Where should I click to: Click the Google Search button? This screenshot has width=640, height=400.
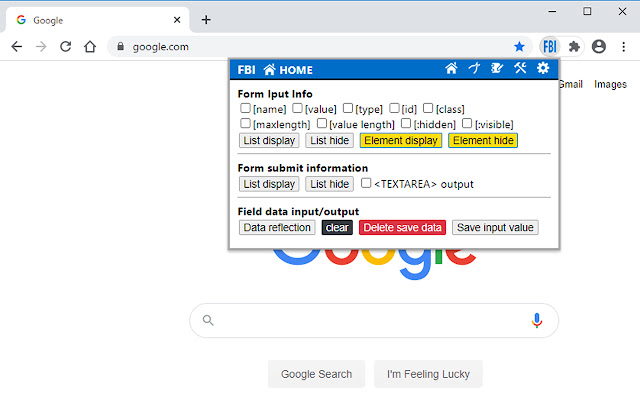click(316, 374)
